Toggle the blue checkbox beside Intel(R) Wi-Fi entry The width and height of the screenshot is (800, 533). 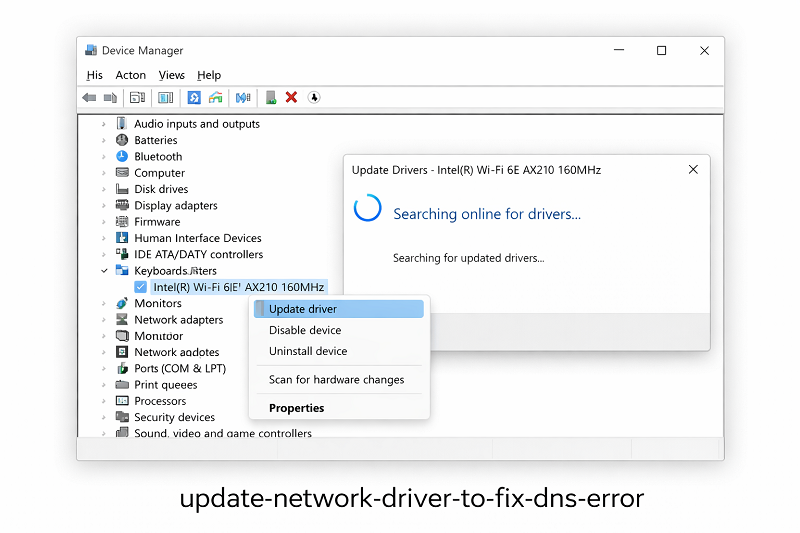140,287
